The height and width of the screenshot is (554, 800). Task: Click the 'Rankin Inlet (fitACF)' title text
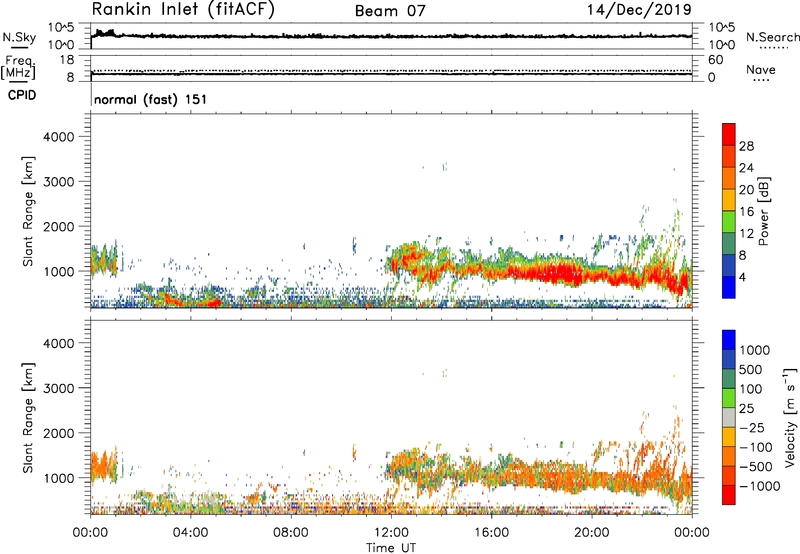tap(183, 10)
